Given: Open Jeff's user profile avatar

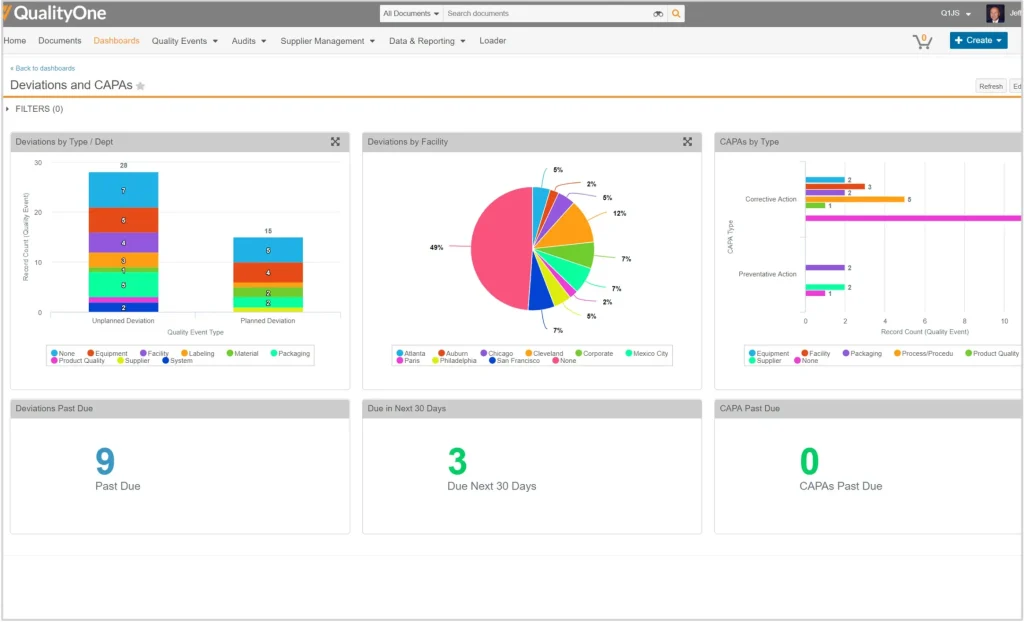Looking at the screenshot, I should 995,13.
